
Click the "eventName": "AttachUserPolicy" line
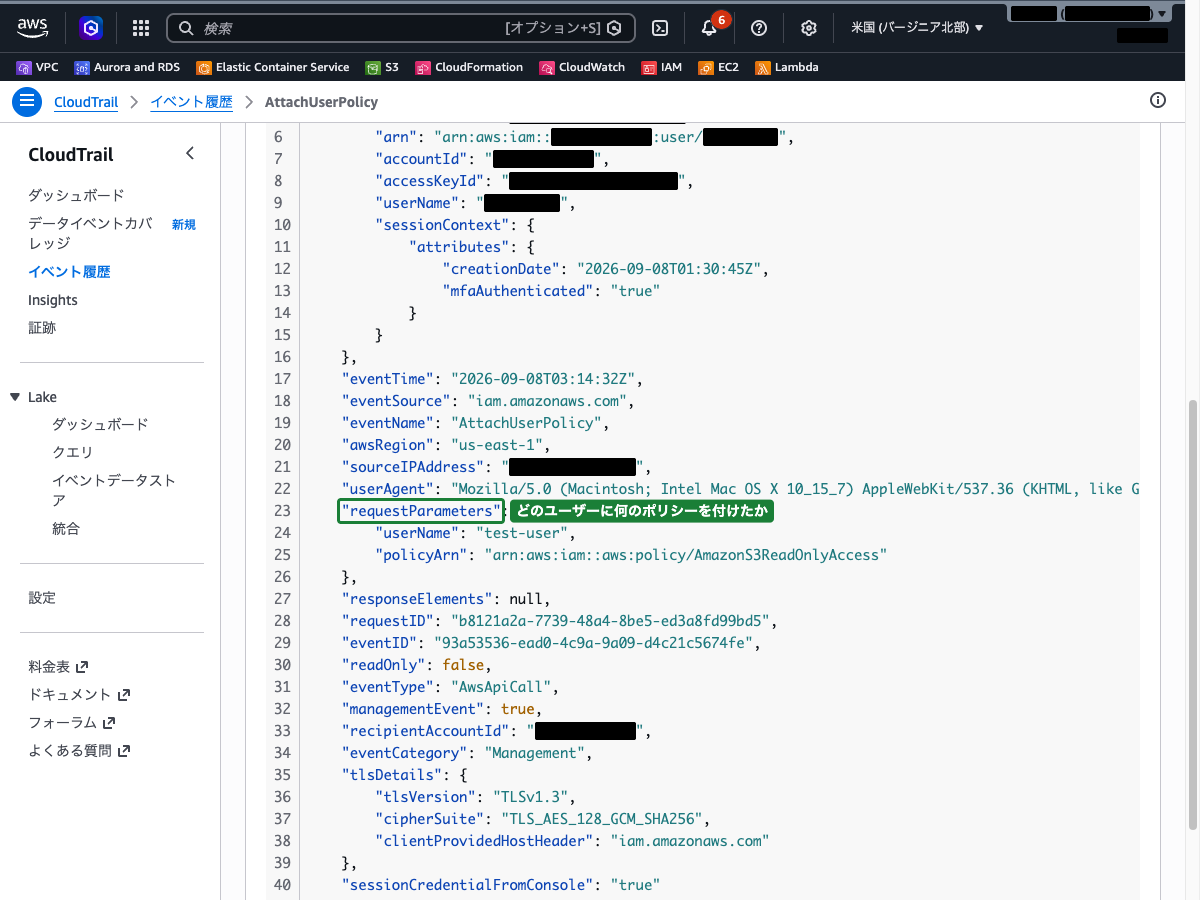[x=475, y=423]
